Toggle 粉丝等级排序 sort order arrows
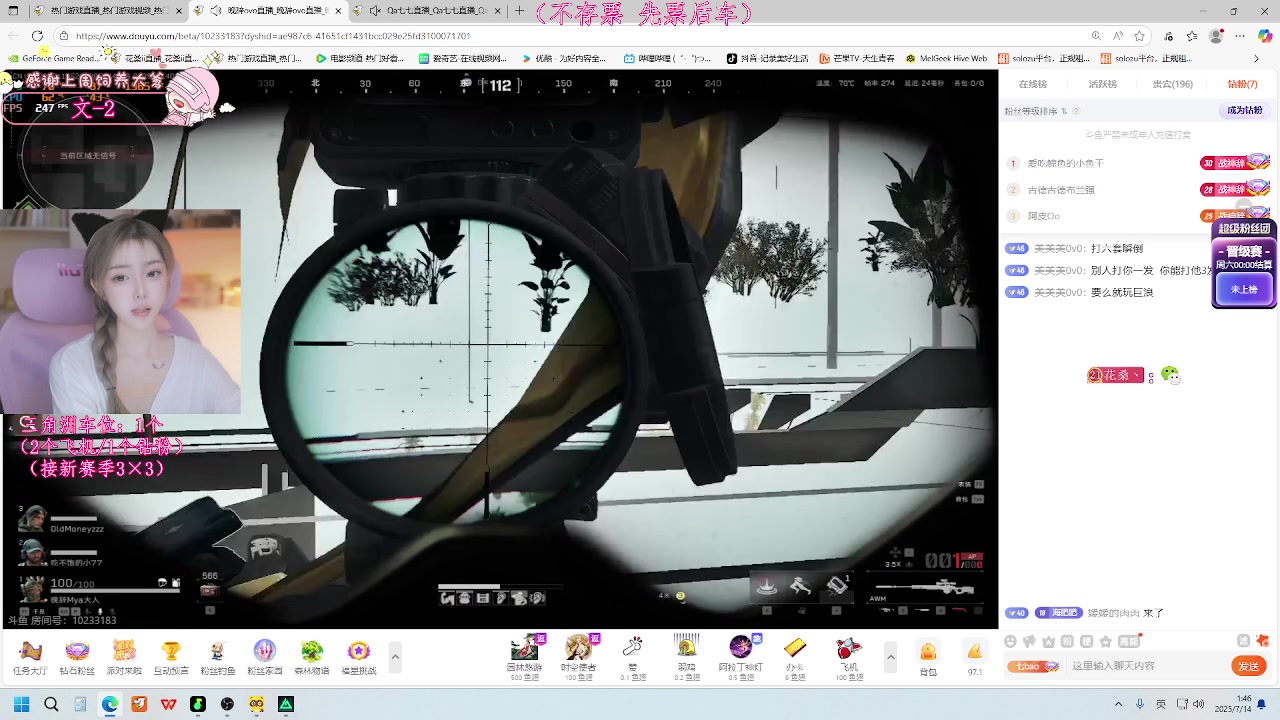 (x=1064, y=111)
